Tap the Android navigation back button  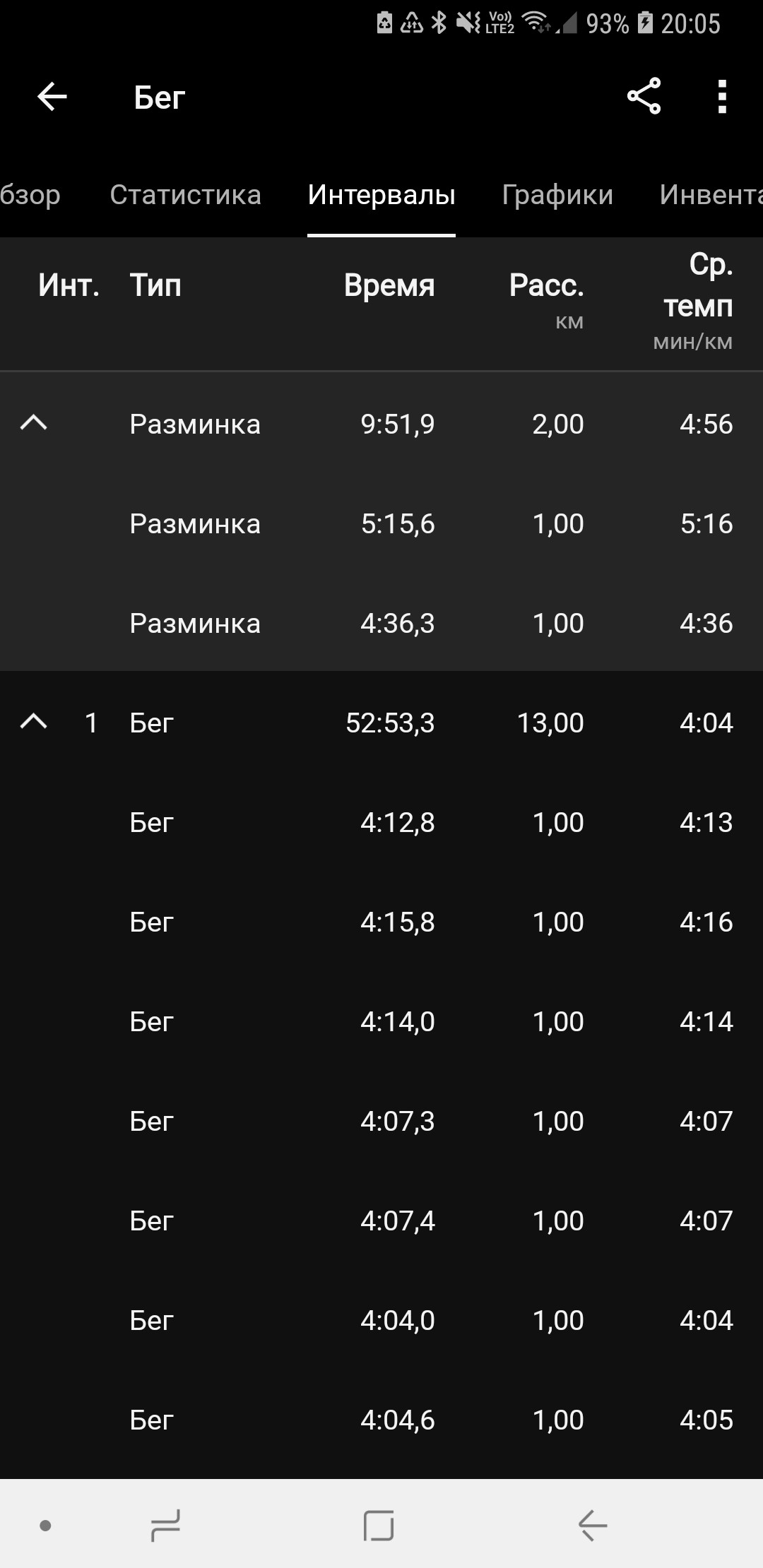point(593,1525)
